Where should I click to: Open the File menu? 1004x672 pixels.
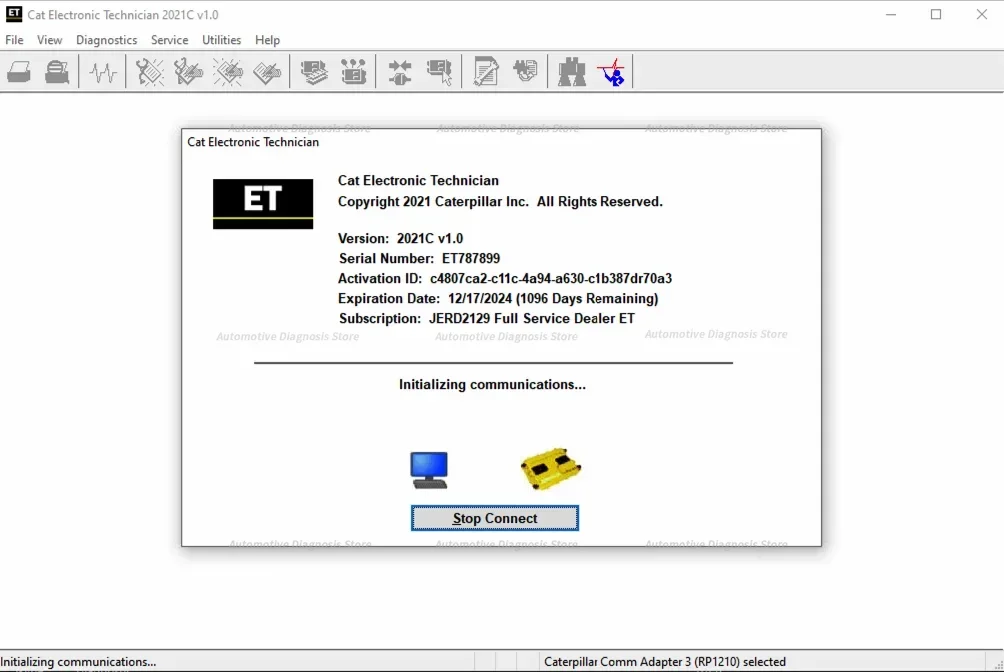tap(14, 40)
